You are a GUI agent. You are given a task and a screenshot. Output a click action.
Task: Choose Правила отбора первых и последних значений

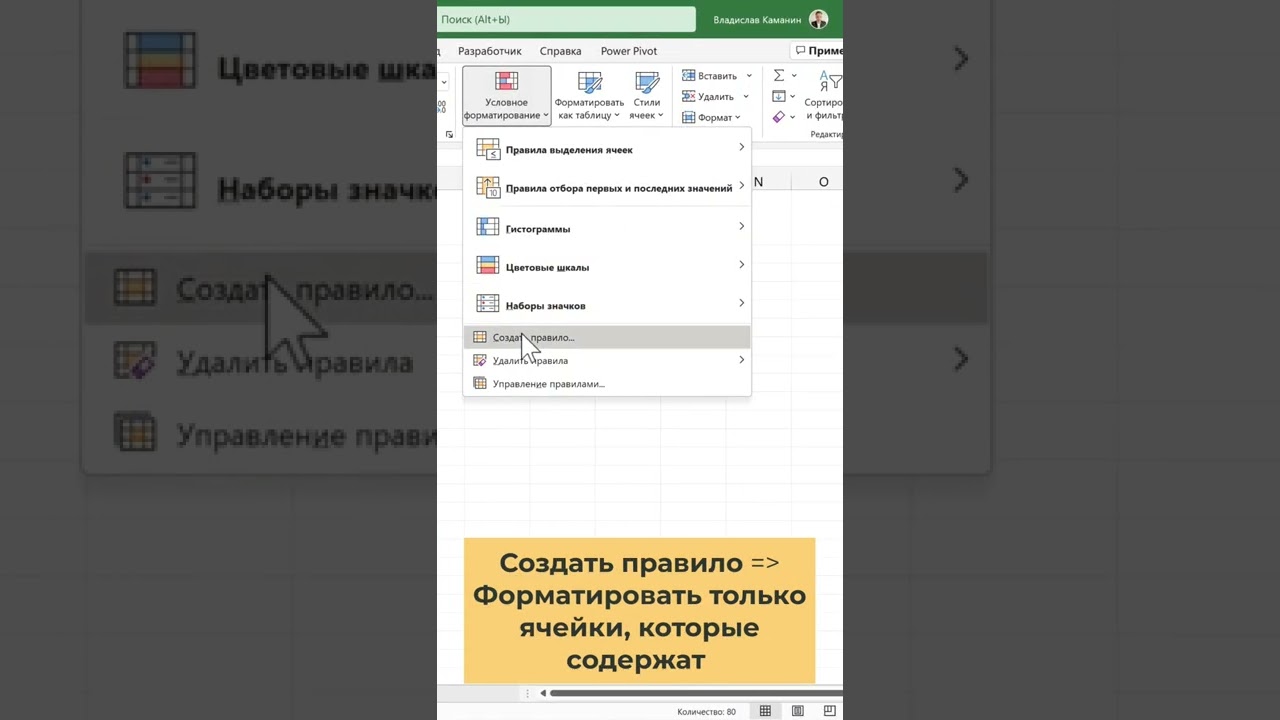click(607, 188)
